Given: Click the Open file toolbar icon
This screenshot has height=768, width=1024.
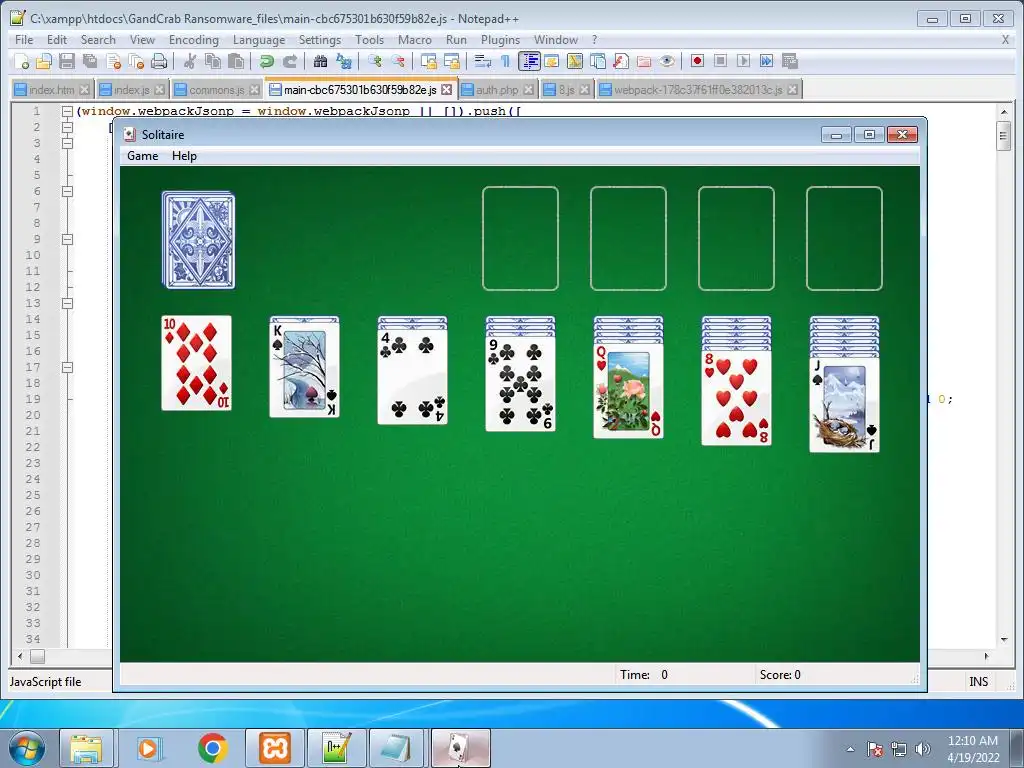Looking at the screenshot, I should (x=44, y=61).
